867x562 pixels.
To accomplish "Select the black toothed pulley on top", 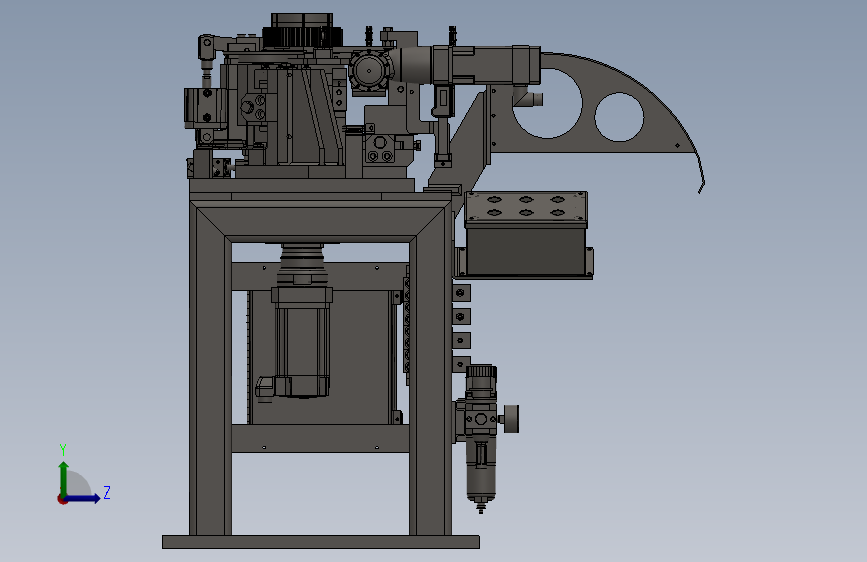I will pyautogui.click(x=302, y=37).
